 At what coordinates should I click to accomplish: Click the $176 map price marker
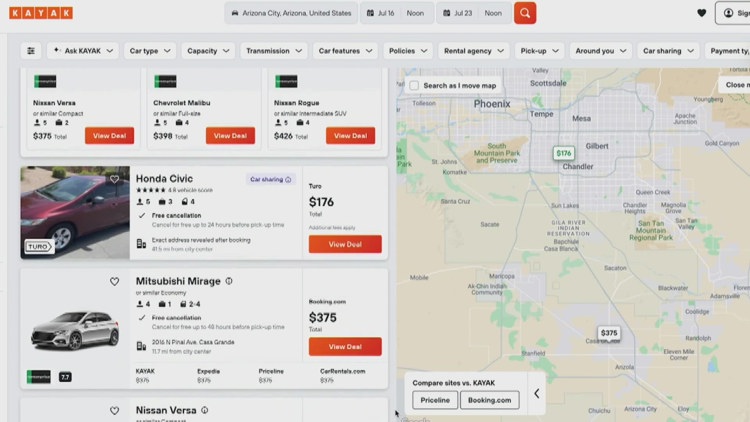pyautogui.click(x=563, y=153)
